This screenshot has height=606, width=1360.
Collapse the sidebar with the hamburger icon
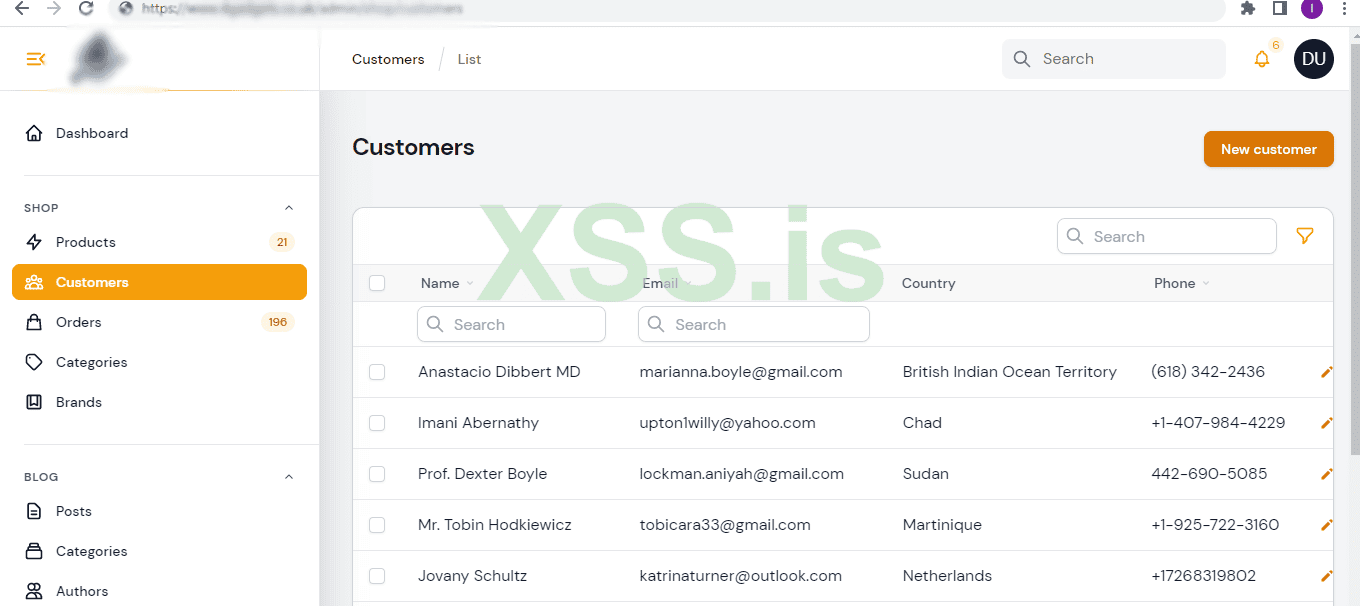point(36,59)
